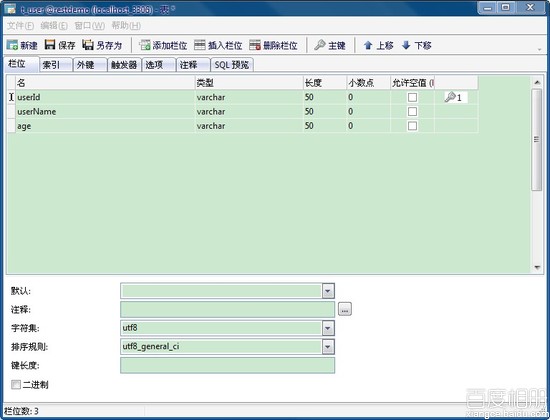Click the 小数点 column header
Image resolution: width=550 pixels, height=420 pixels.
368,83
